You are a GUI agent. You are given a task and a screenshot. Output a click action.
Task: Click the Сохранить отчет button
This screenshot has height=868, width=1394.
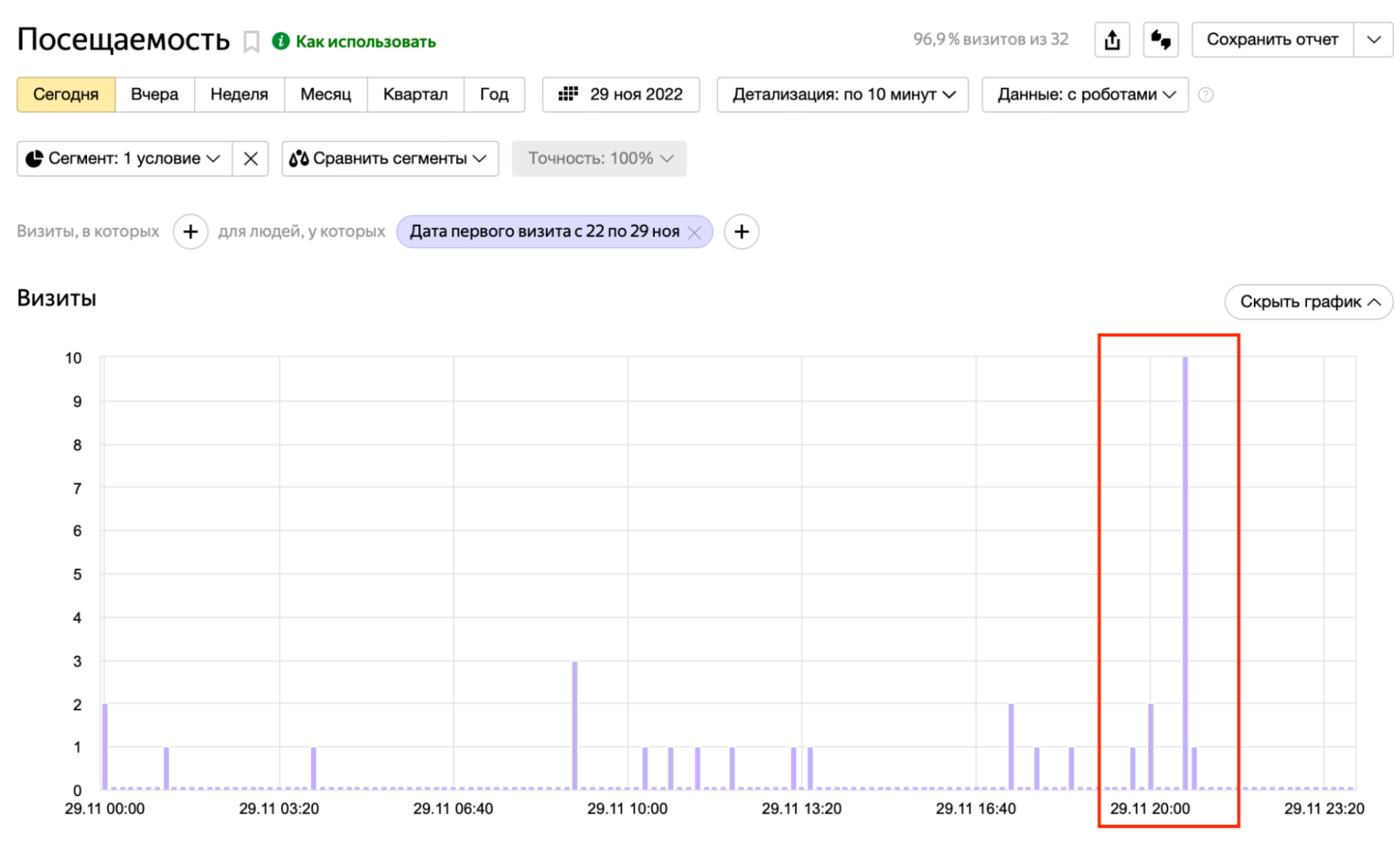tap(1272, 40)
